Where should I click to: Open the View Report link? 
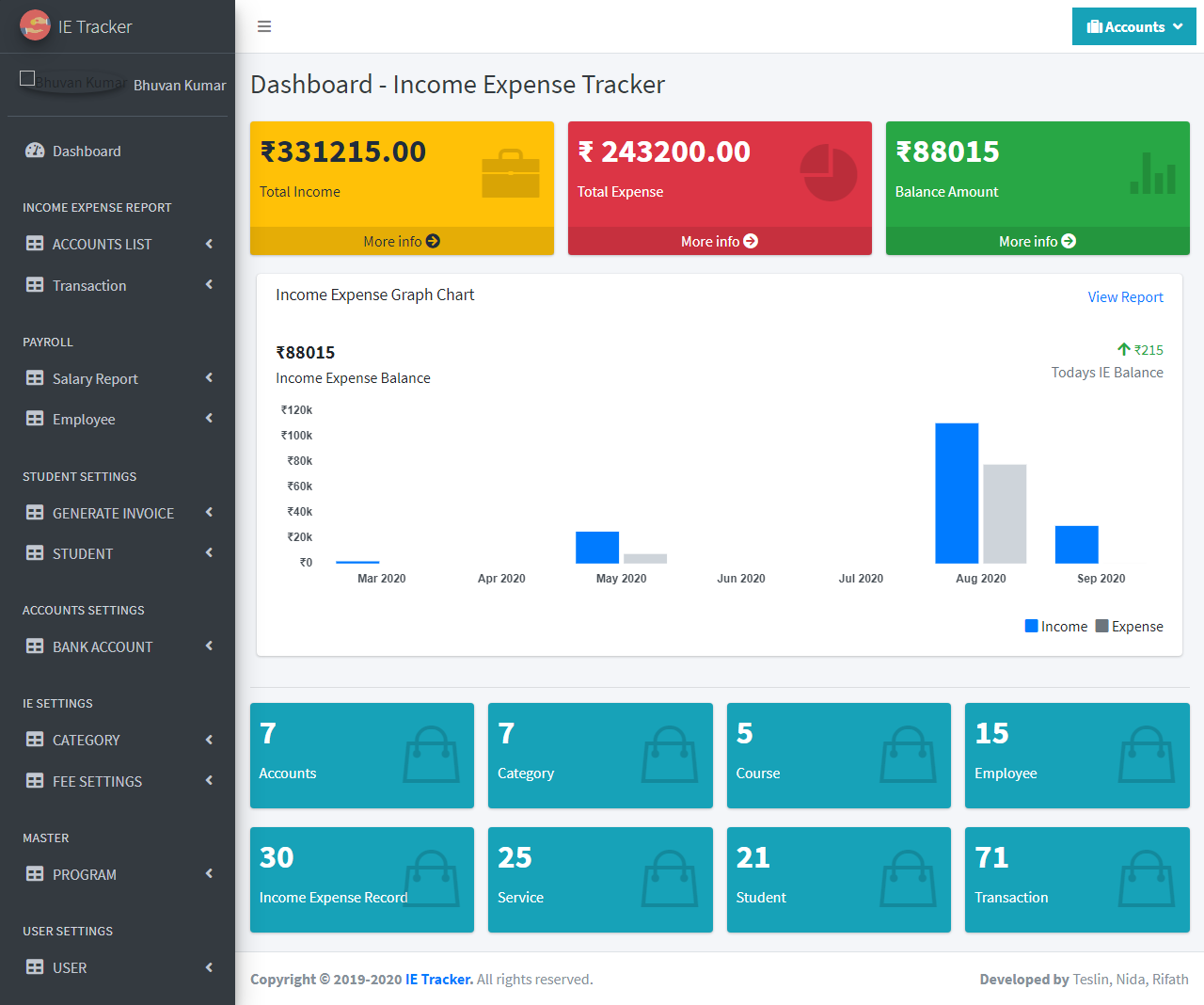(x=1125, y=297)
